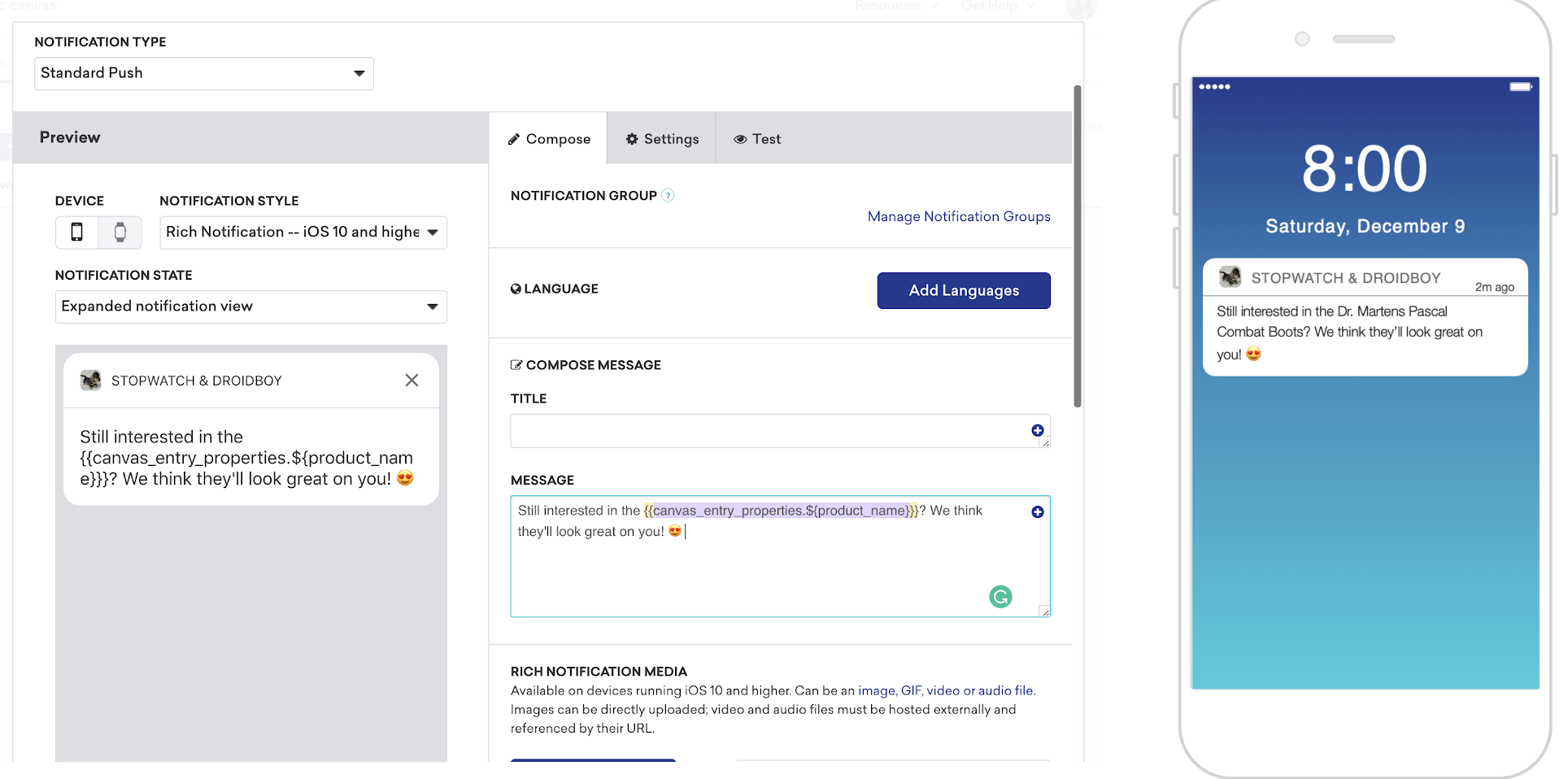Expand the Notification Style dropdown
1568x779 pixels.
tap(303, 233)
